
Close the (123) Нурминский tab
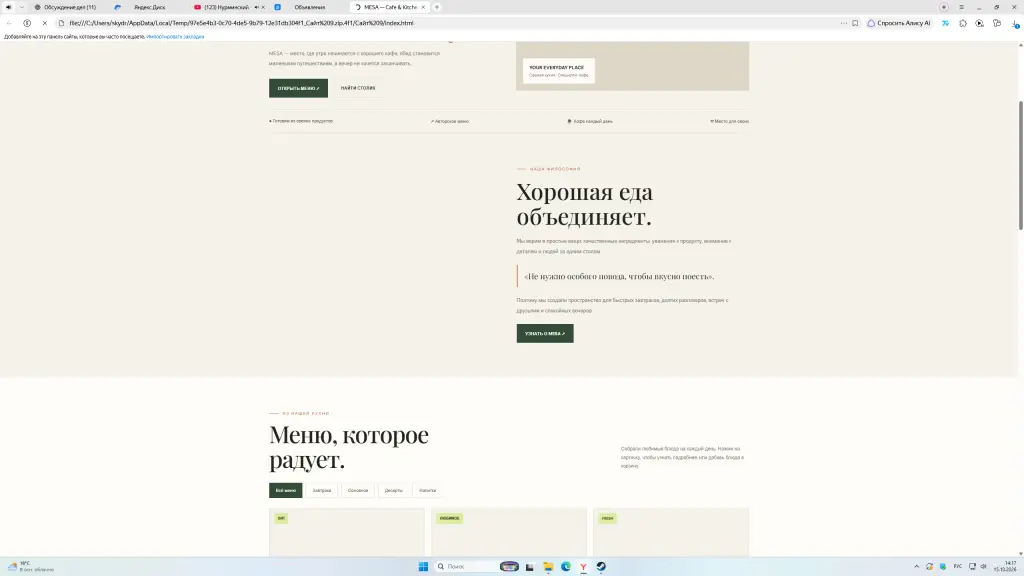263,7
